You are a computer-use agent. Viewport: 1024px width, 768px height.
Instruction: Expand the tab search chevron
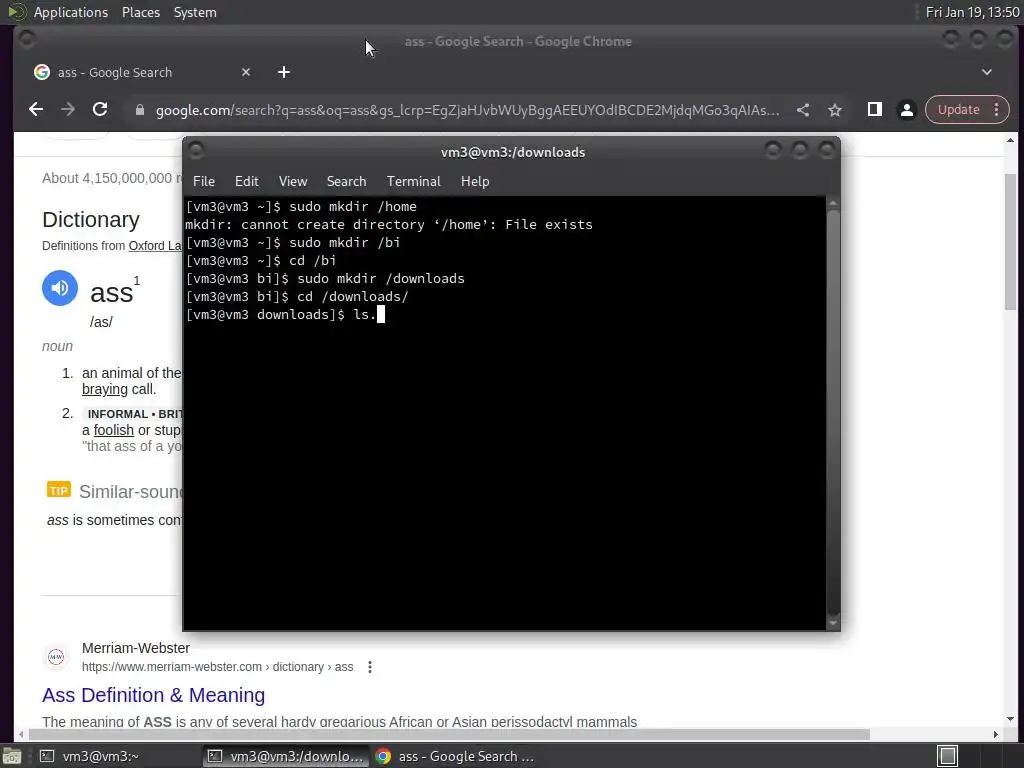click(987, 72)
